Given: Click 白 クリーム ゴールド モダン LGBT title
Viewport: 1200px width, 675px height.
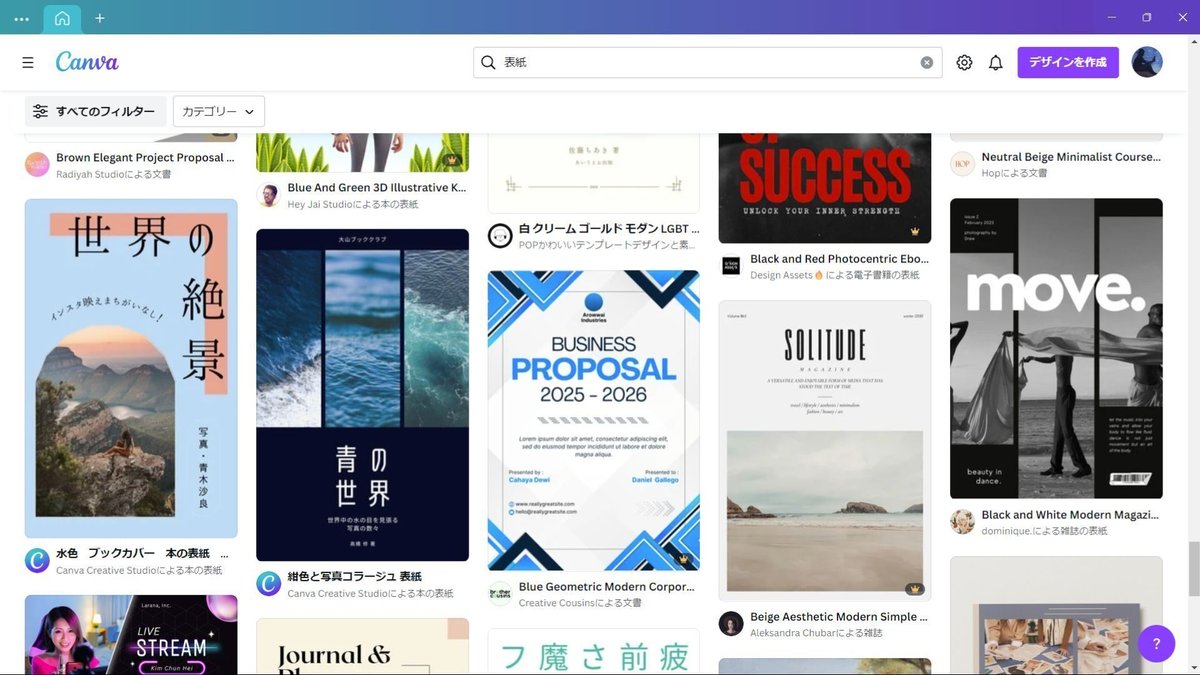Looking at the screenshot, I should 609,229.
